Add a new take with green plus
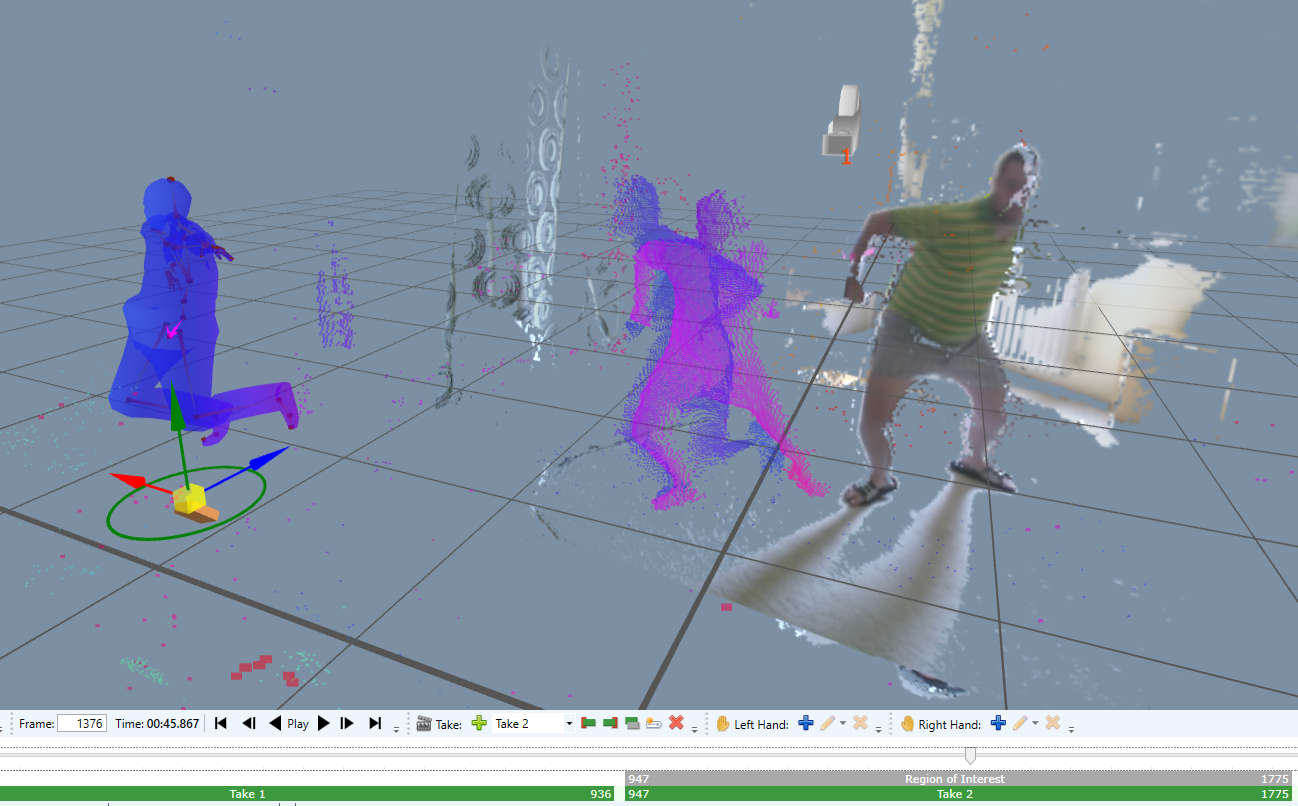1298x806 pixels. click(479, 723)
